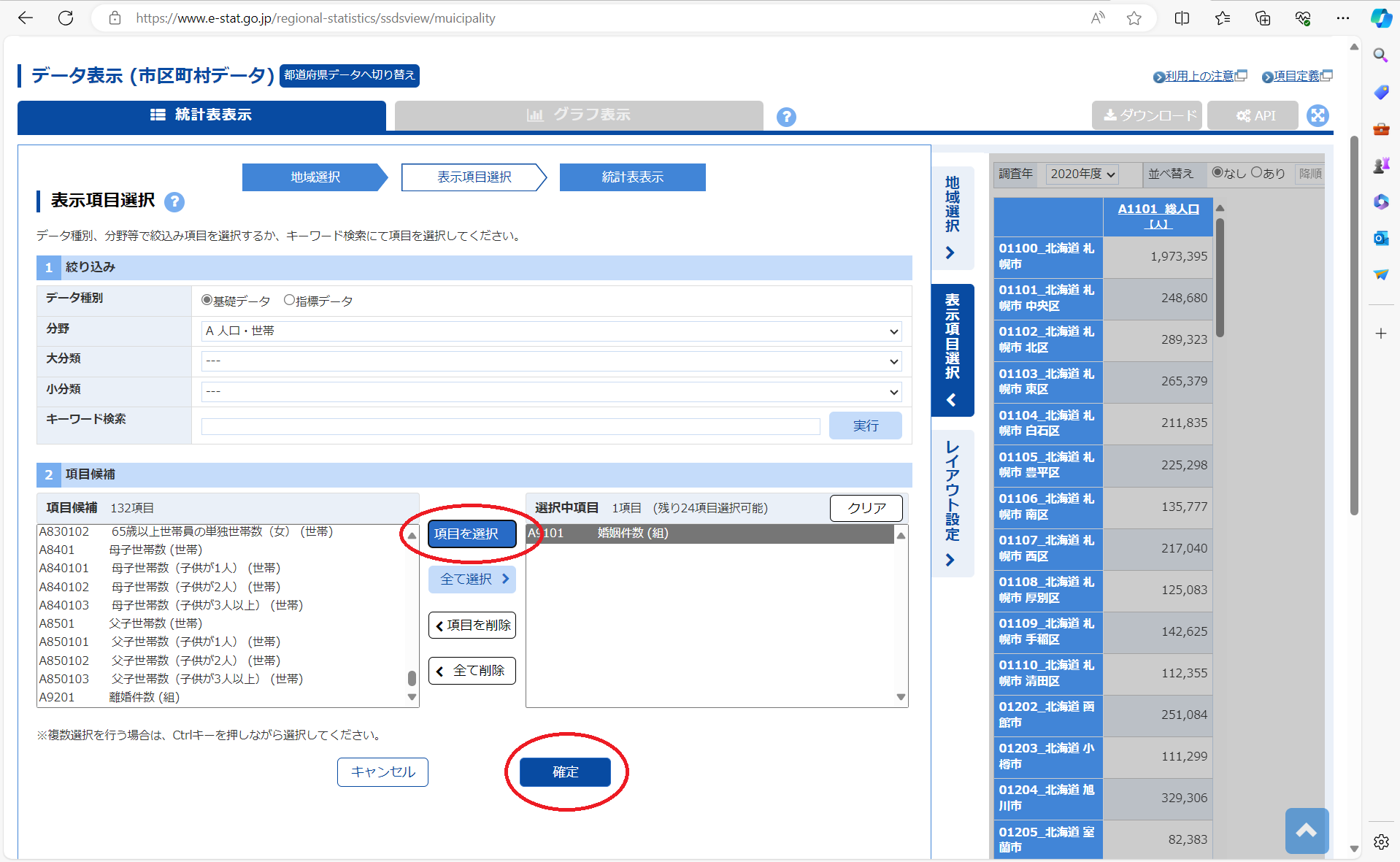Click the help icon beside 表示項目選択 heading
The image size is (1400, 862).
pyautogui.click(x=174, y=202)
